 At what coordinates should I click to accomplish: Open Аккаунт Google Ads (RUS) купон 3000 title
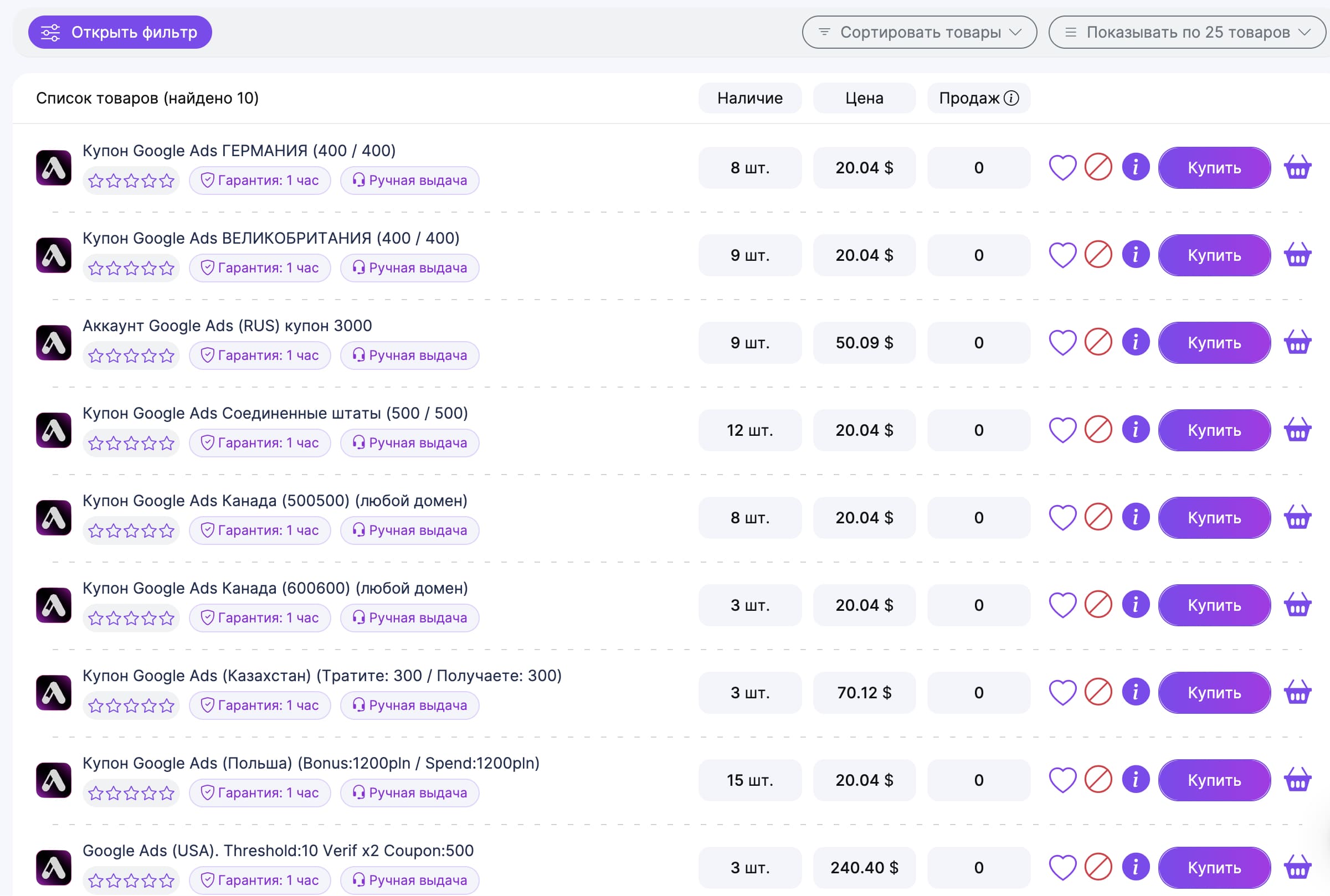pyautogui.click(x=228, y=326)
